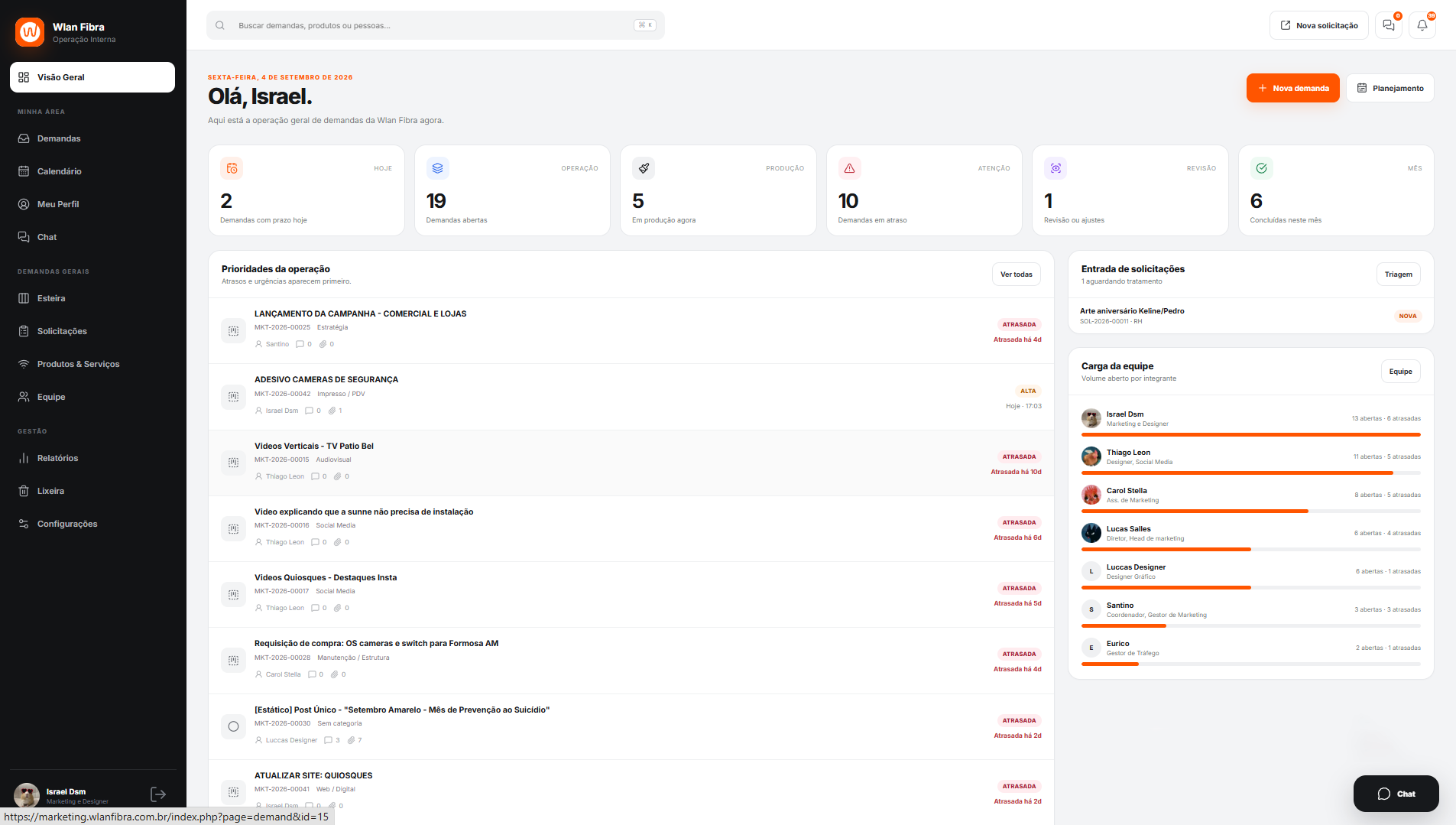The height and width of the screenshot is (825, 1456).
Task: Click the logout icon beside Israel Dsm
Action: [x=158, y=794]
